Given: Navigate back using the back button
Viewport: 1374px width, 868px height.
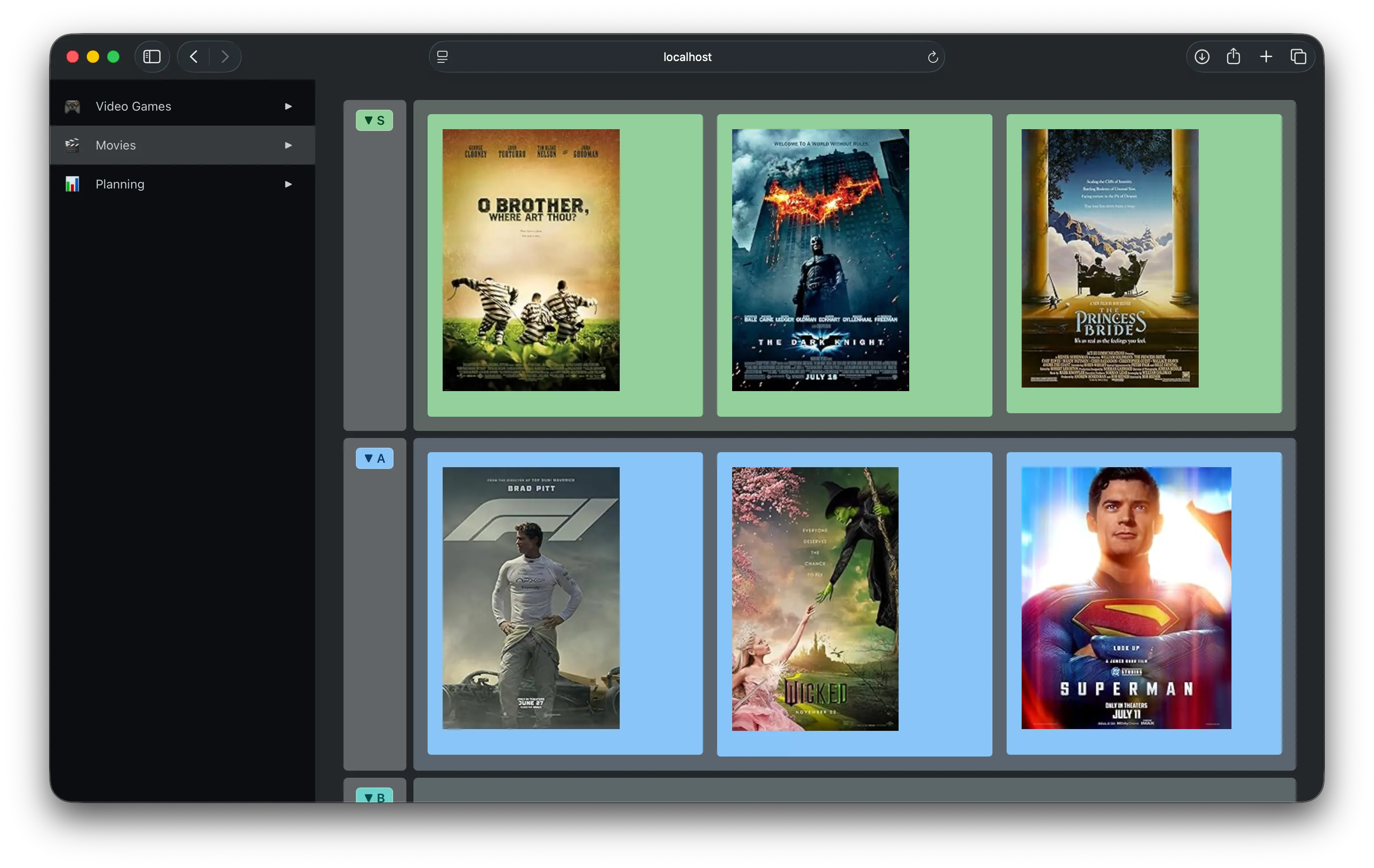Looking at the screenshot, I should click(x=193, y=56).
